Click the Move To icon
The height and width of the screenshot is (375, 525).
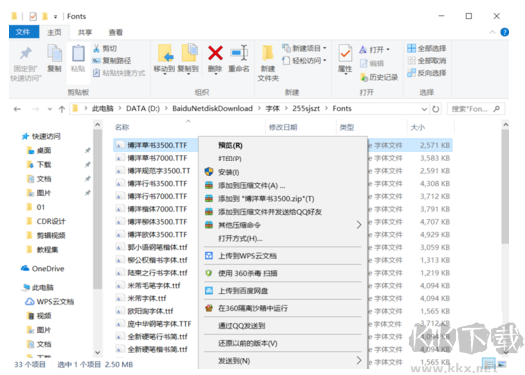pyautogui.click(x=165, y=54)
